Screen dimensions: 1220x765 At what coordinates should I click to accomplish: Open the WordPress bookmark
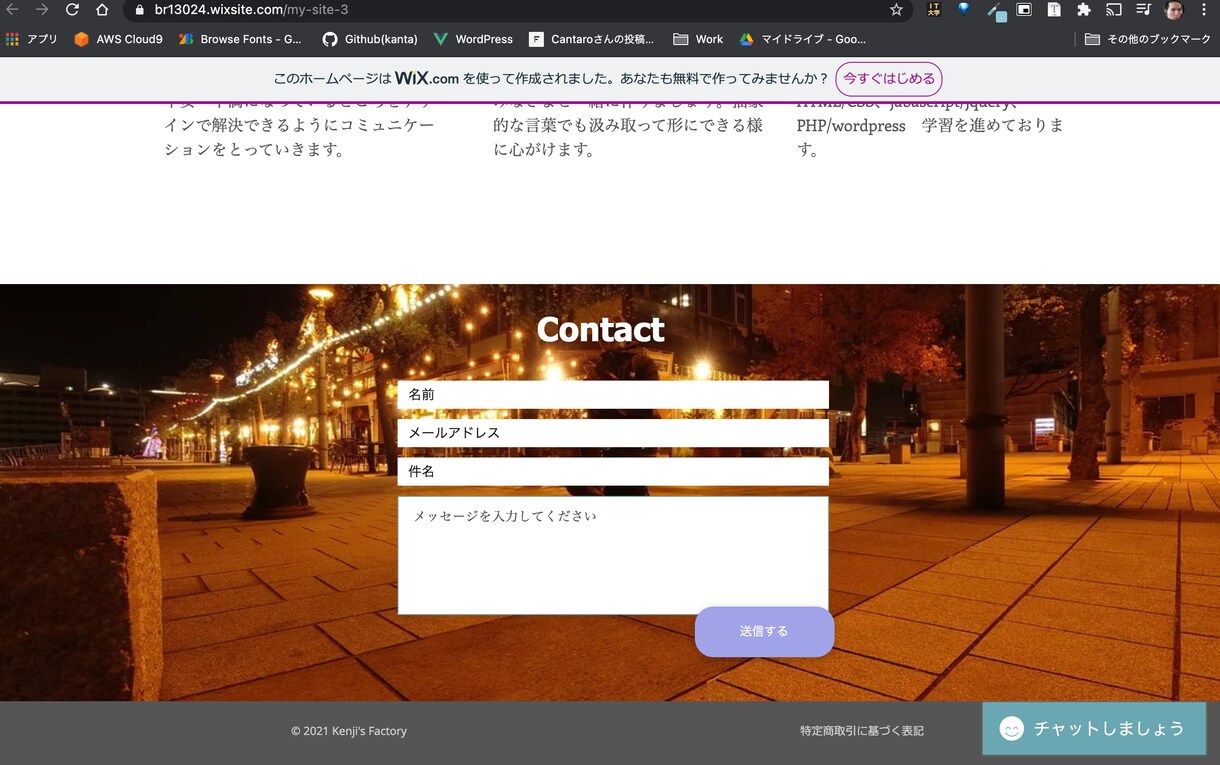click(x=473, y=39)
